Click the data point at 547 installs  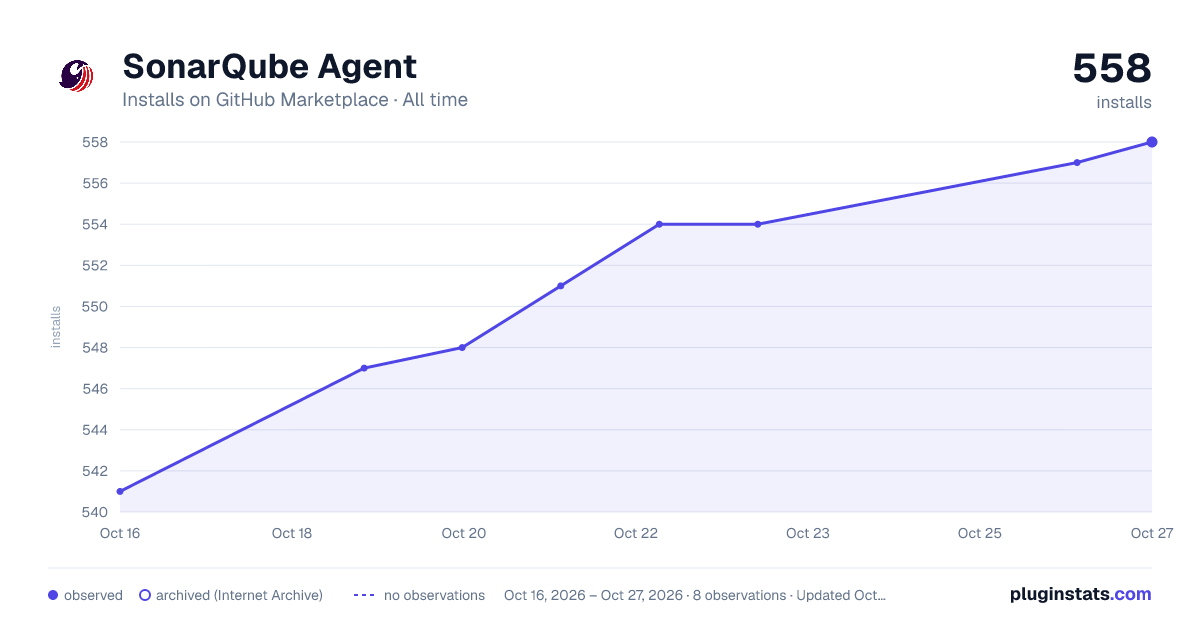(x=364, y=368)
